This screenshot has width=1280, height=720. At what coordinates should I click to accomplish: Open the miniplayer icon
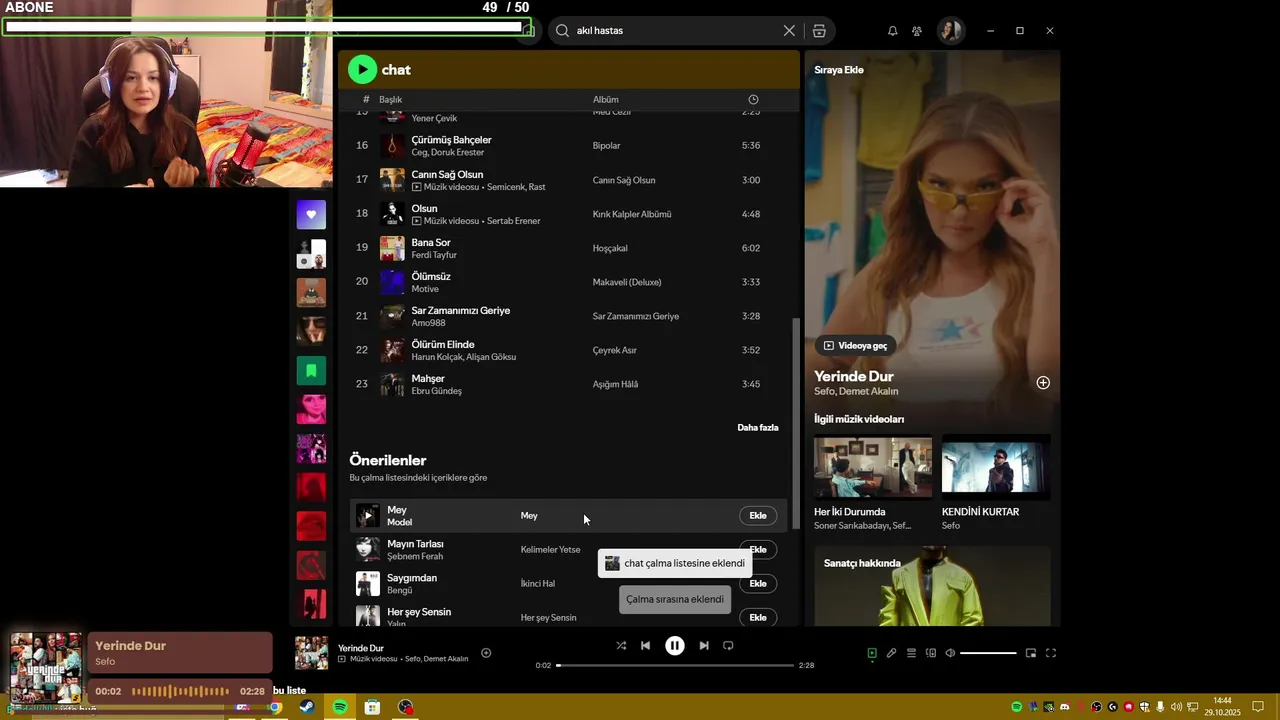coord(1031,653)
